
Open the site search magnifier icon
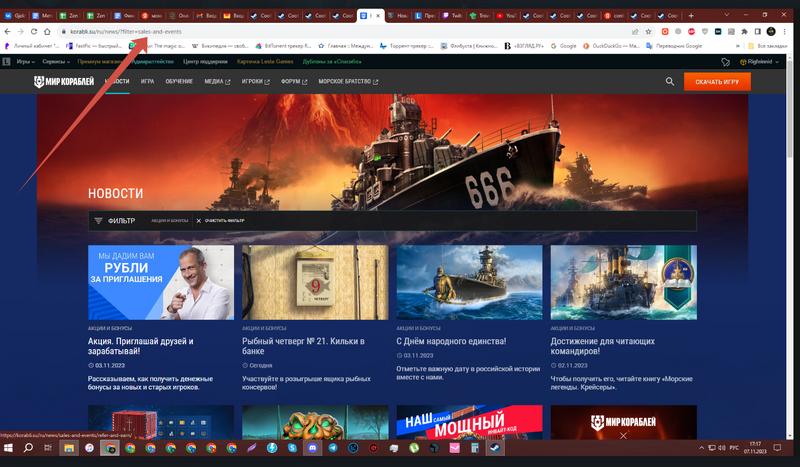click(670, 81)
